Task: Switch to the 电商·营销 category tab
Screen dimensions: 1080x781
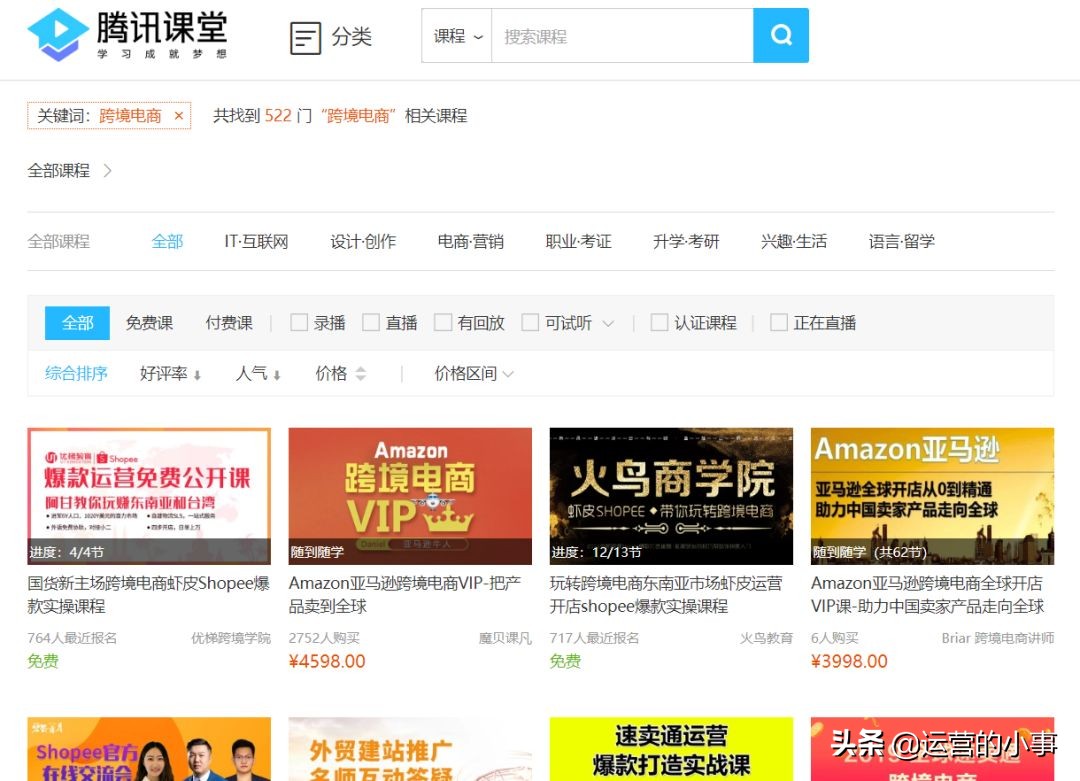Action: 469,241
